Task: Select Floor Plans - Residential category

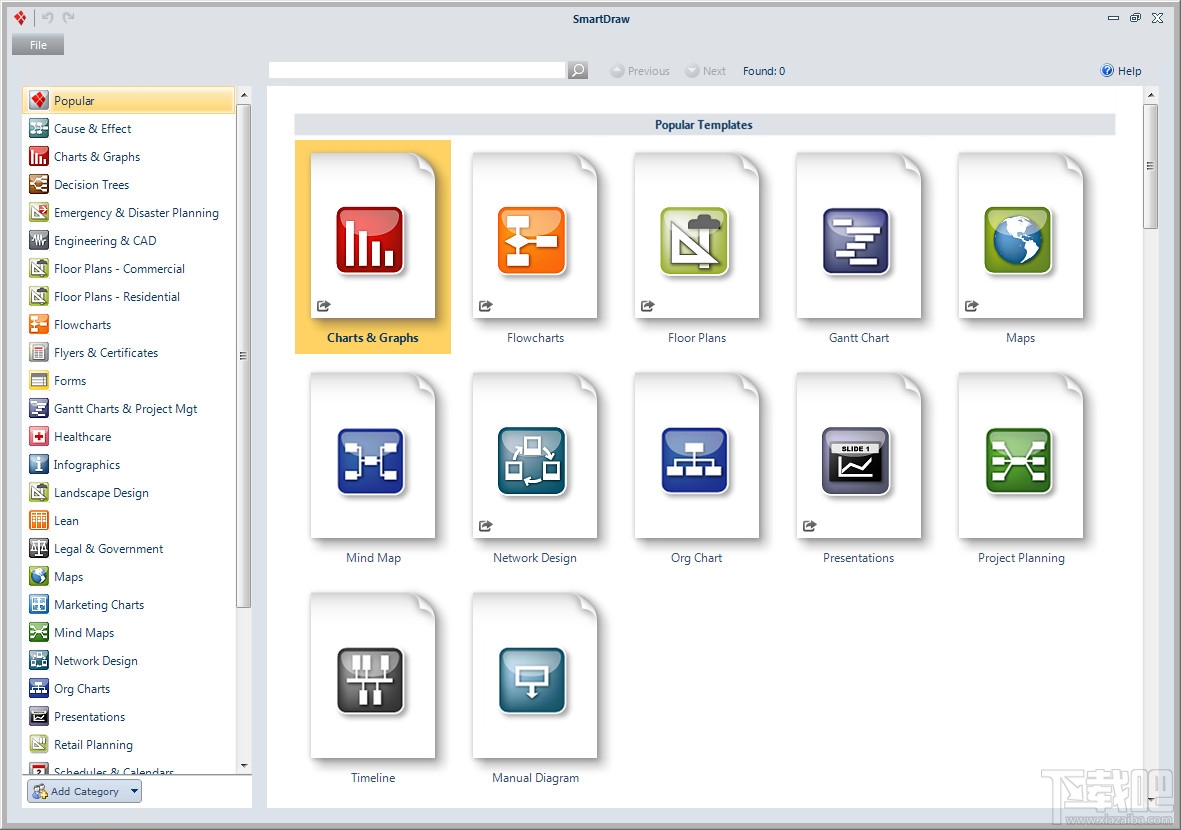Action: 129,297
